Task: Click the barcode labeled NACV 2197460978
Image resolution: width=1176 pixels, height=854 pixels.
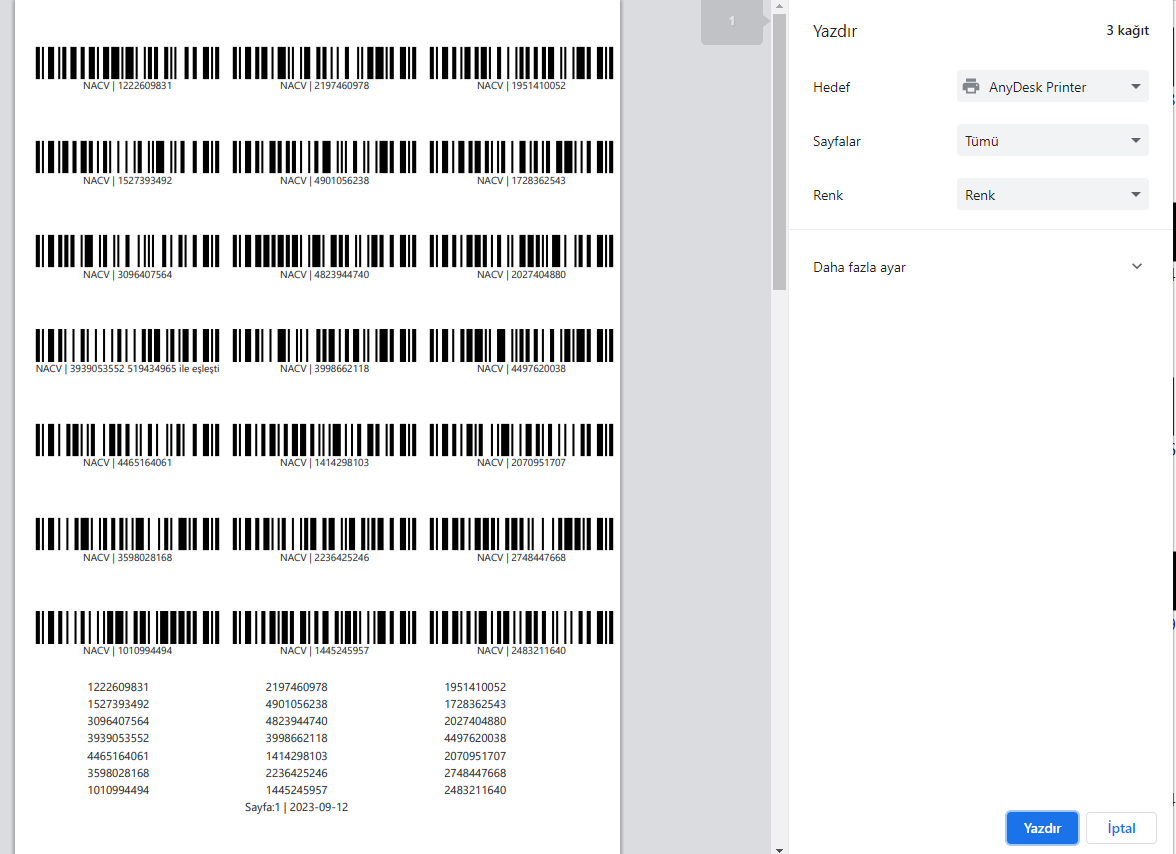Action: point(325,62)
